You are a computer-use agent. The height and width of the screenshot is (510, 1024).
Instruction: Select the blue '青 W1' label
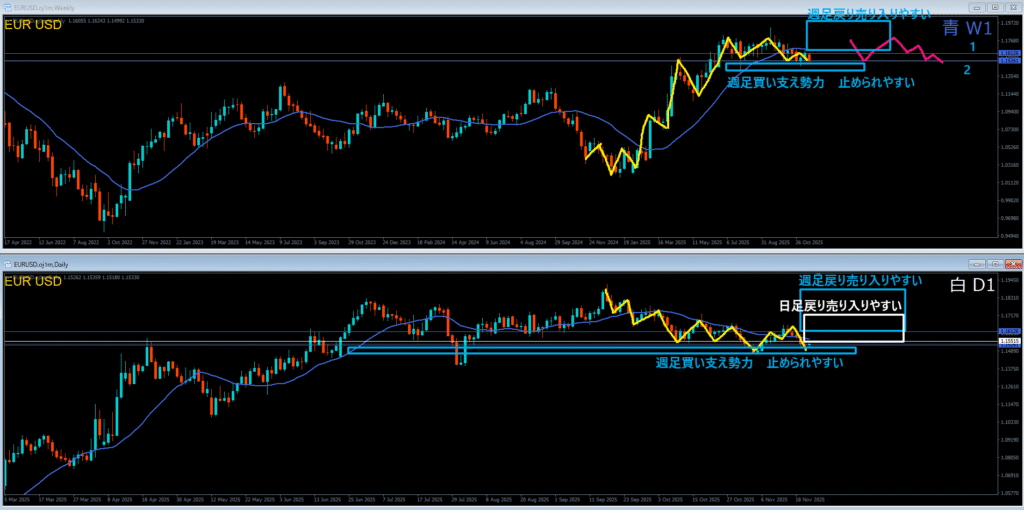968,27
